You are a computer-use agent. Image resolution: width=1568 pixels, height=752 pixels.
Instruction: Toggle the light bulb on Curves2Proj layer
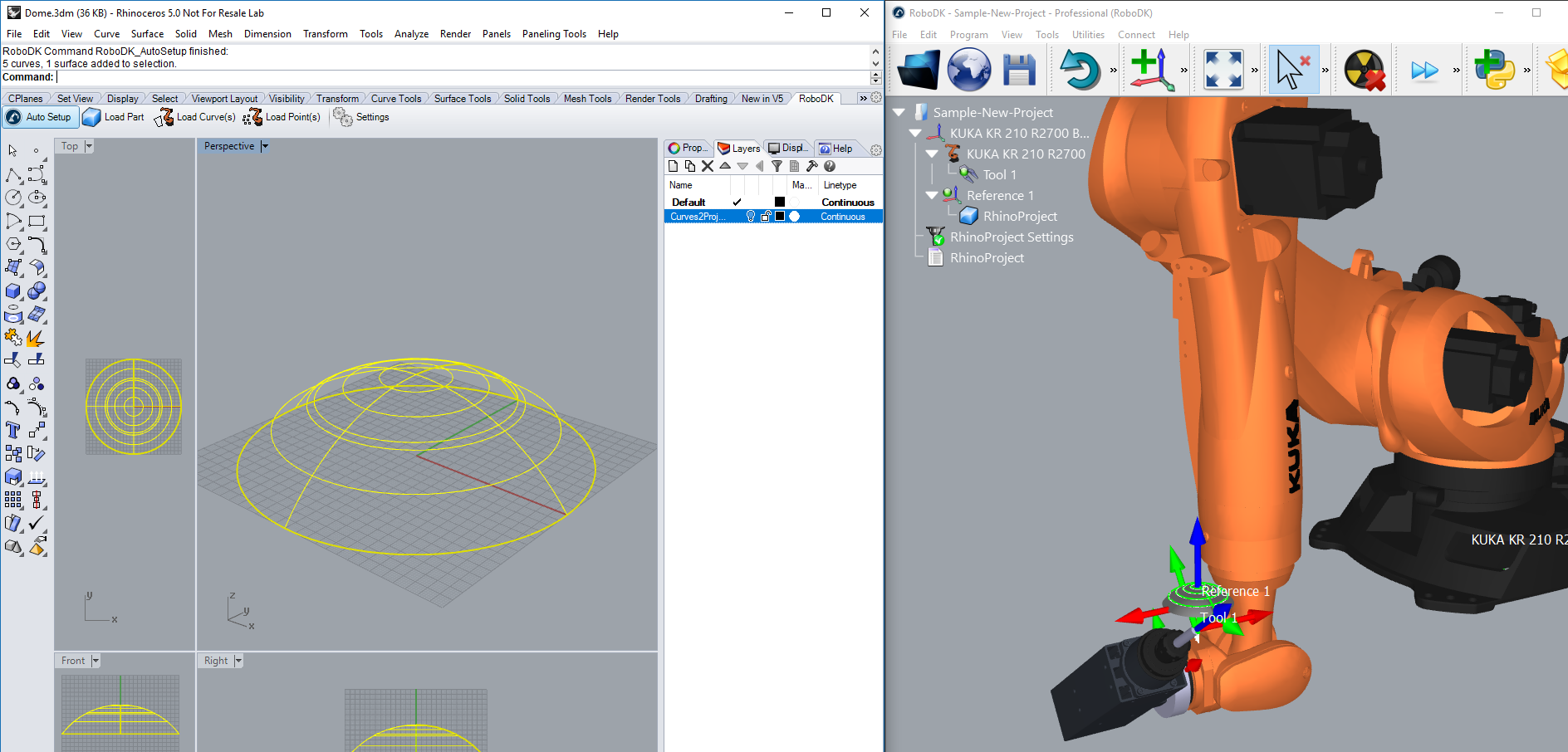(751, 216)
